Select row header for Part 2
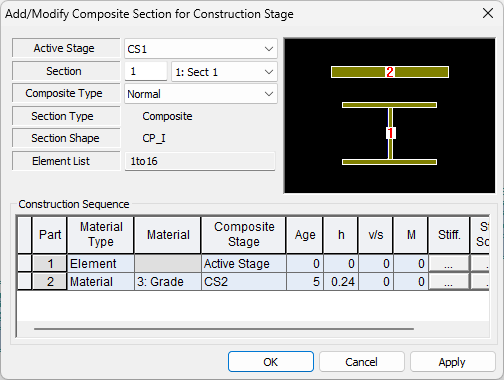 pos(25,282)
